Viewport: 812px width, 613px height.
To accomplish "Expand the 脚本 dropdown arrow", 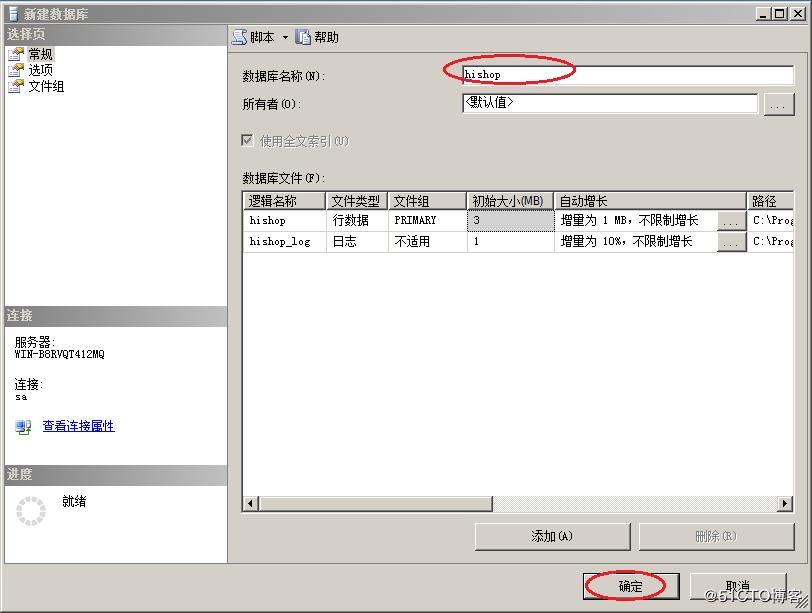I will (x=285, y=38).
